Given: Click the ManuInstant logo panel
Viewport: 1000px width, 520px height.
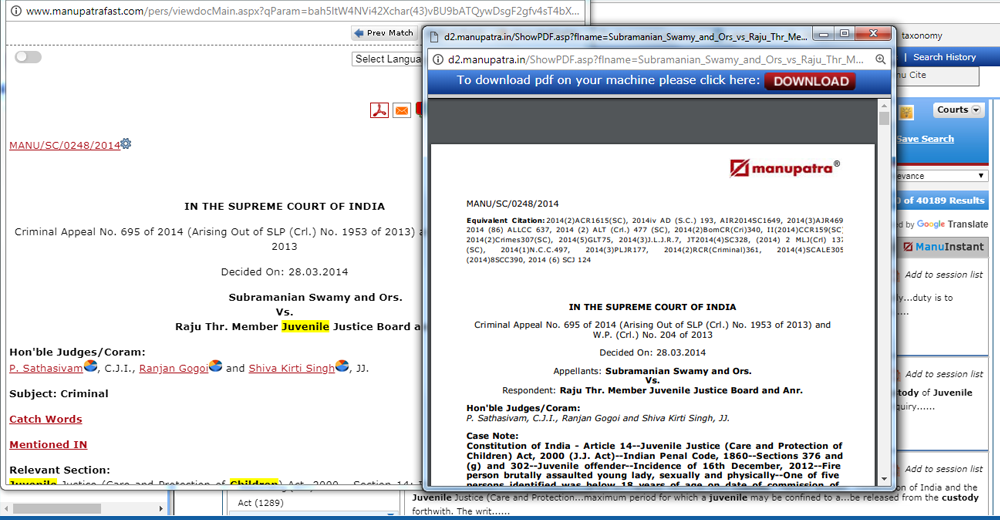Looking at the screenshot, I should point(943,247).
